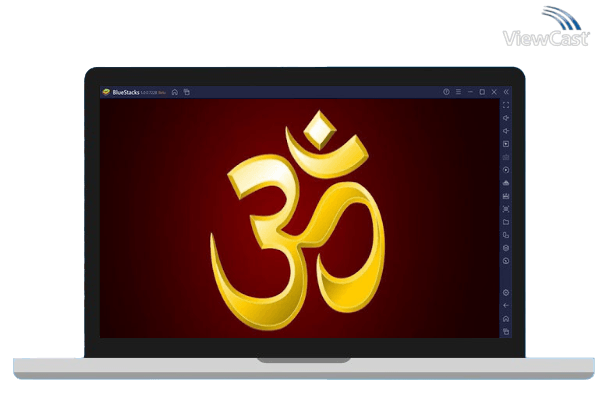
Task: Click the sync operations circular icon
Action: click(x=506, y=170)
